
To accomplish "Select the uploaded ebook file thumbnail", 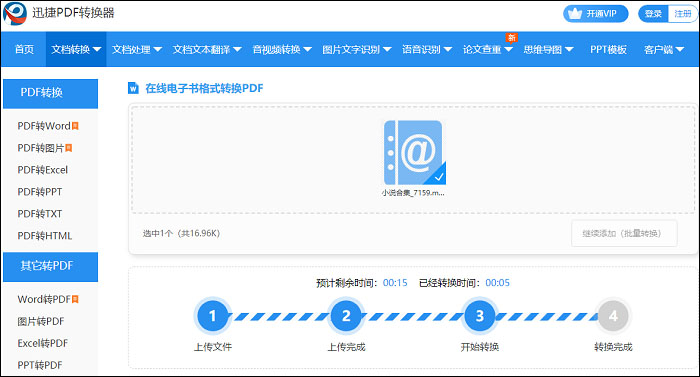I will (x=415, y=153).
